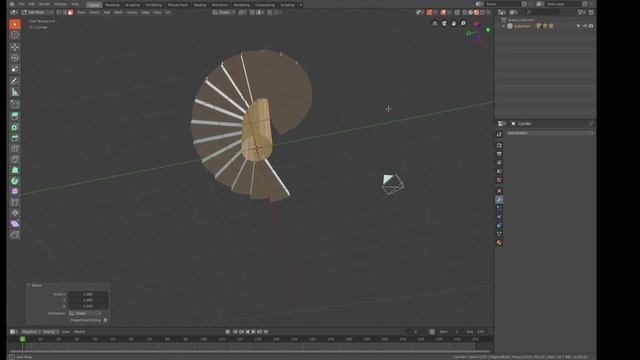Open Material properties tab icon
Viewport: 640px width, 360px height.
point(499,242)
